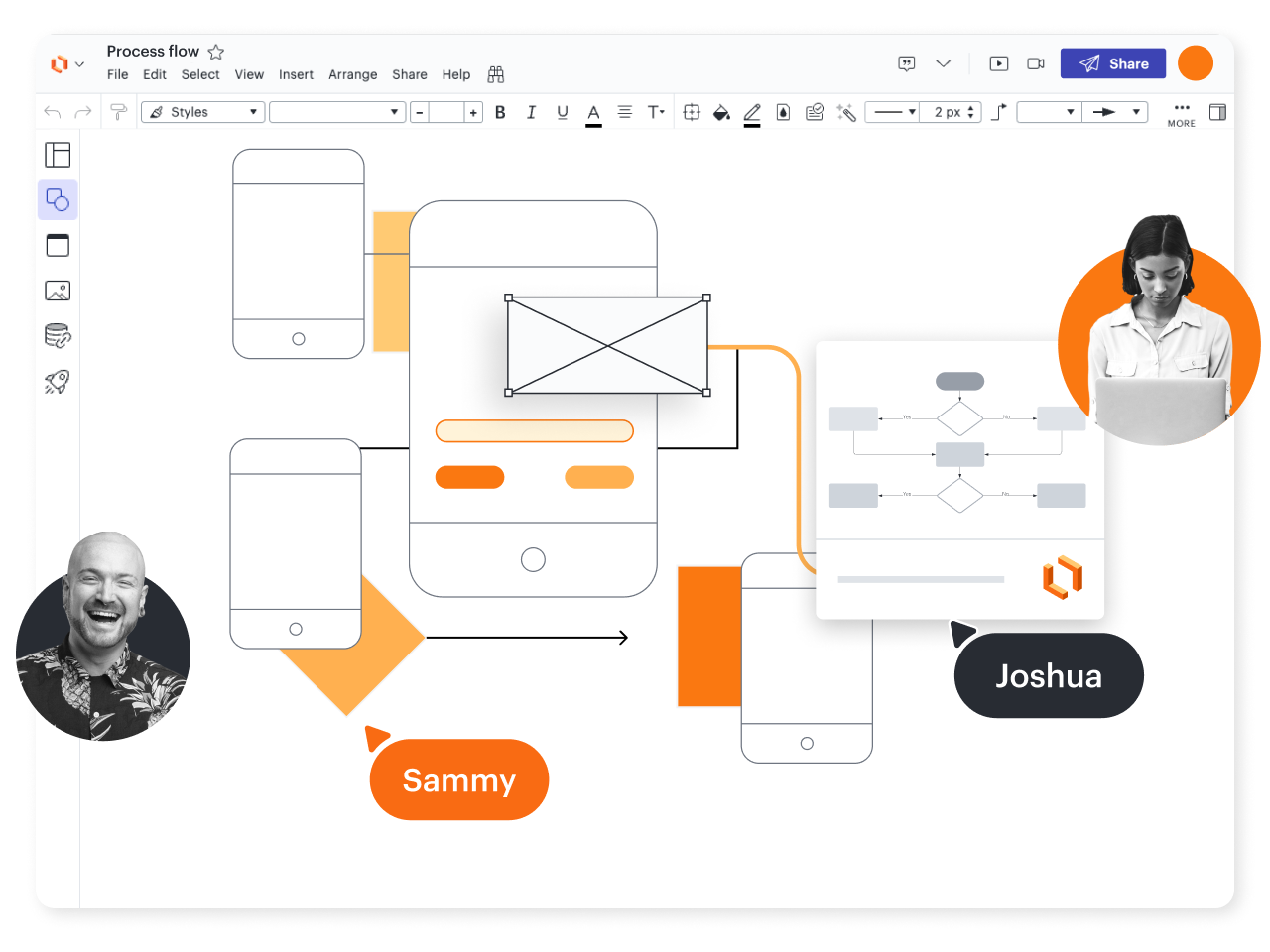The image size is (1270, 952).
Task: Open the line style dropdown
Action: (x=892, y=112)
